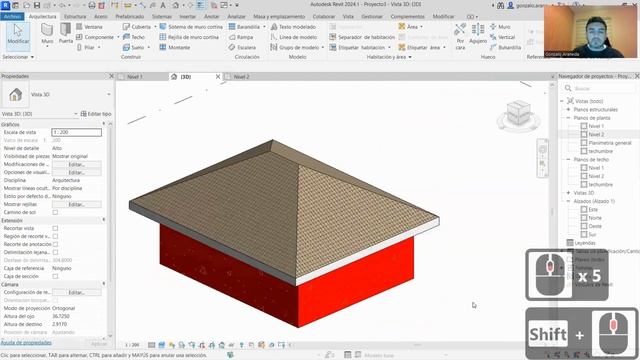Toggle Recortar vista checkbox
This screenshot has width=640, height=360.
[x=55, y=228]
